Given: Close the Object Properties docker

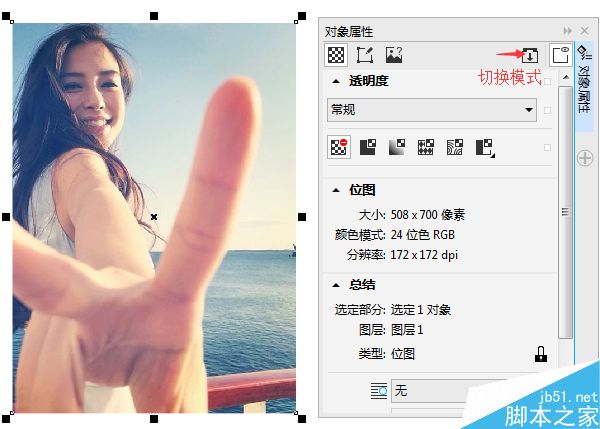Looking at the screenshot, I should [584, 31].
